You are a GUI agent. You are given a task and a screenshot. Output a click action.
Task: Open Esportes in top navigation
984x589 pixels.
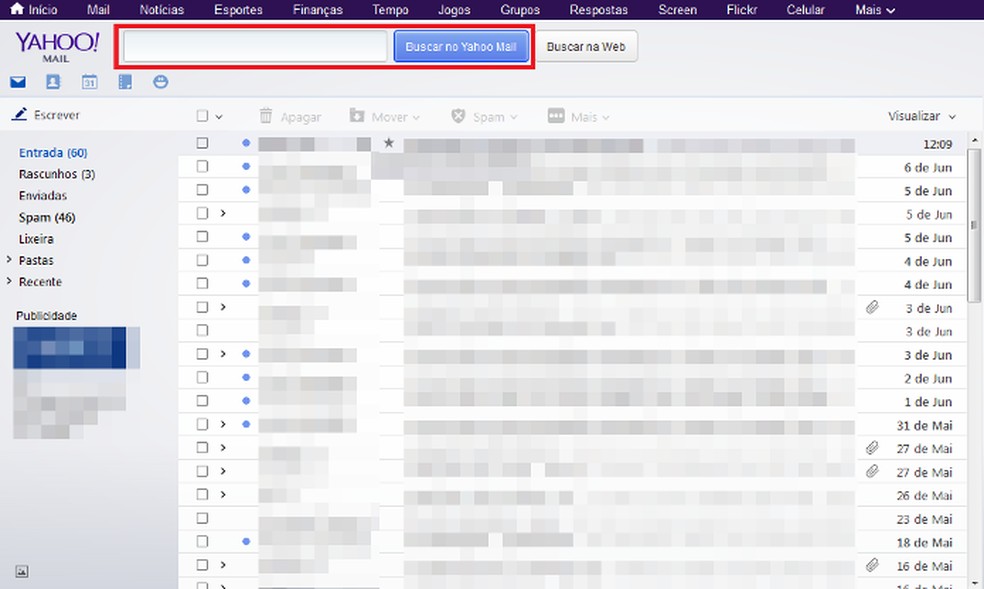click(238, 9)
